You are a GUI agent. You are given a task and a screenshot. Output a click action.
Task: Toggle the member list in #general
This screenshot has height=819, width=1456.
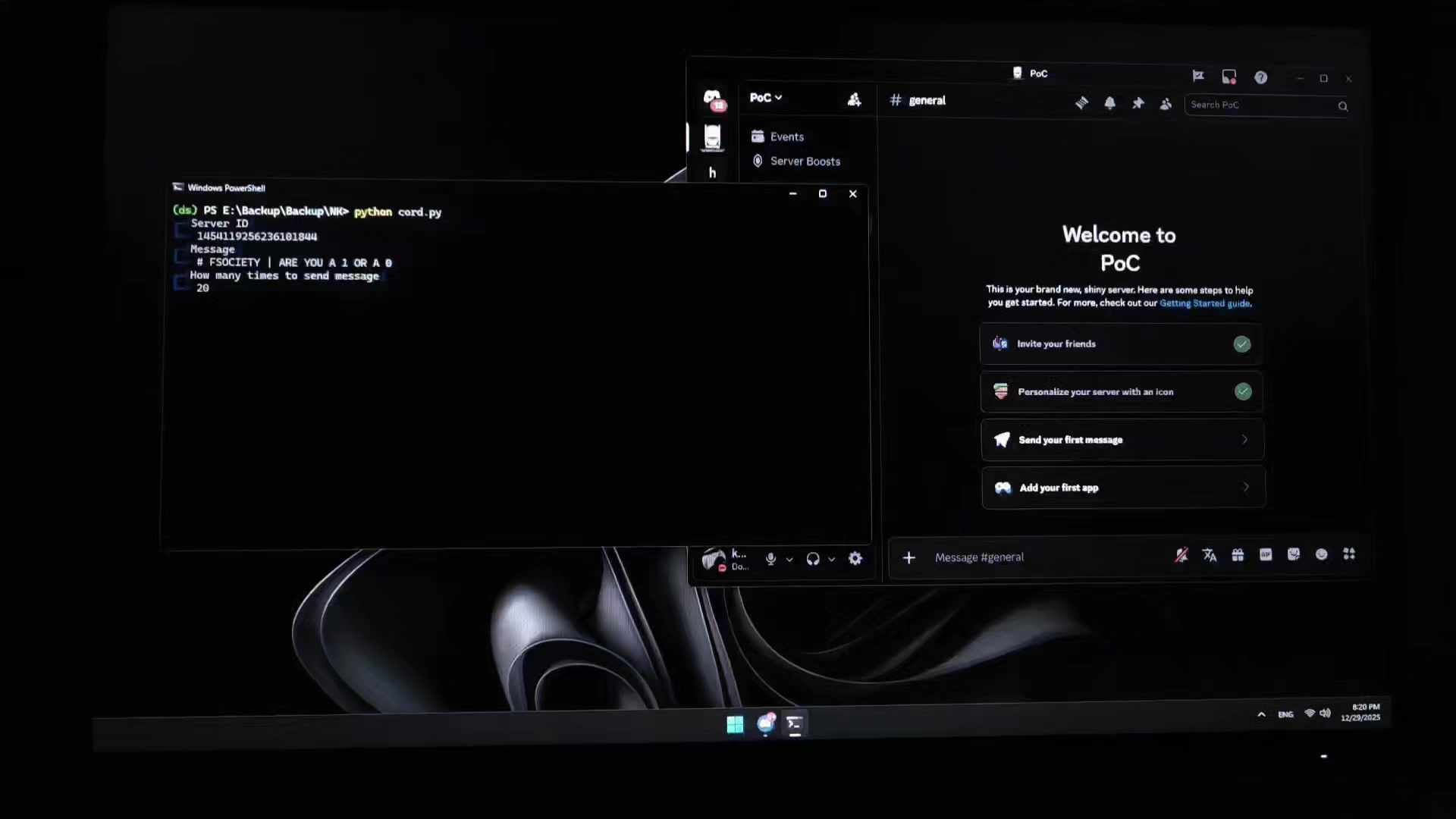click(1166, 104)
